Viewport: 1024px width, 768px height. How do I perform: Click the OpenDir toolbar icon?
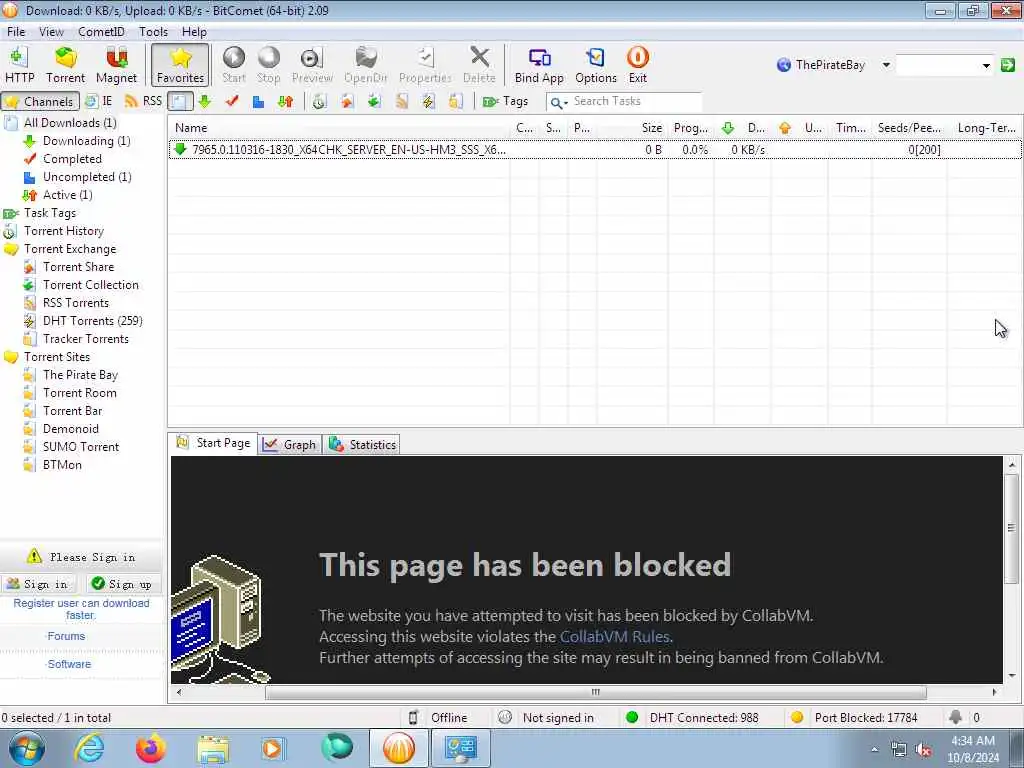tap(366, 65)
